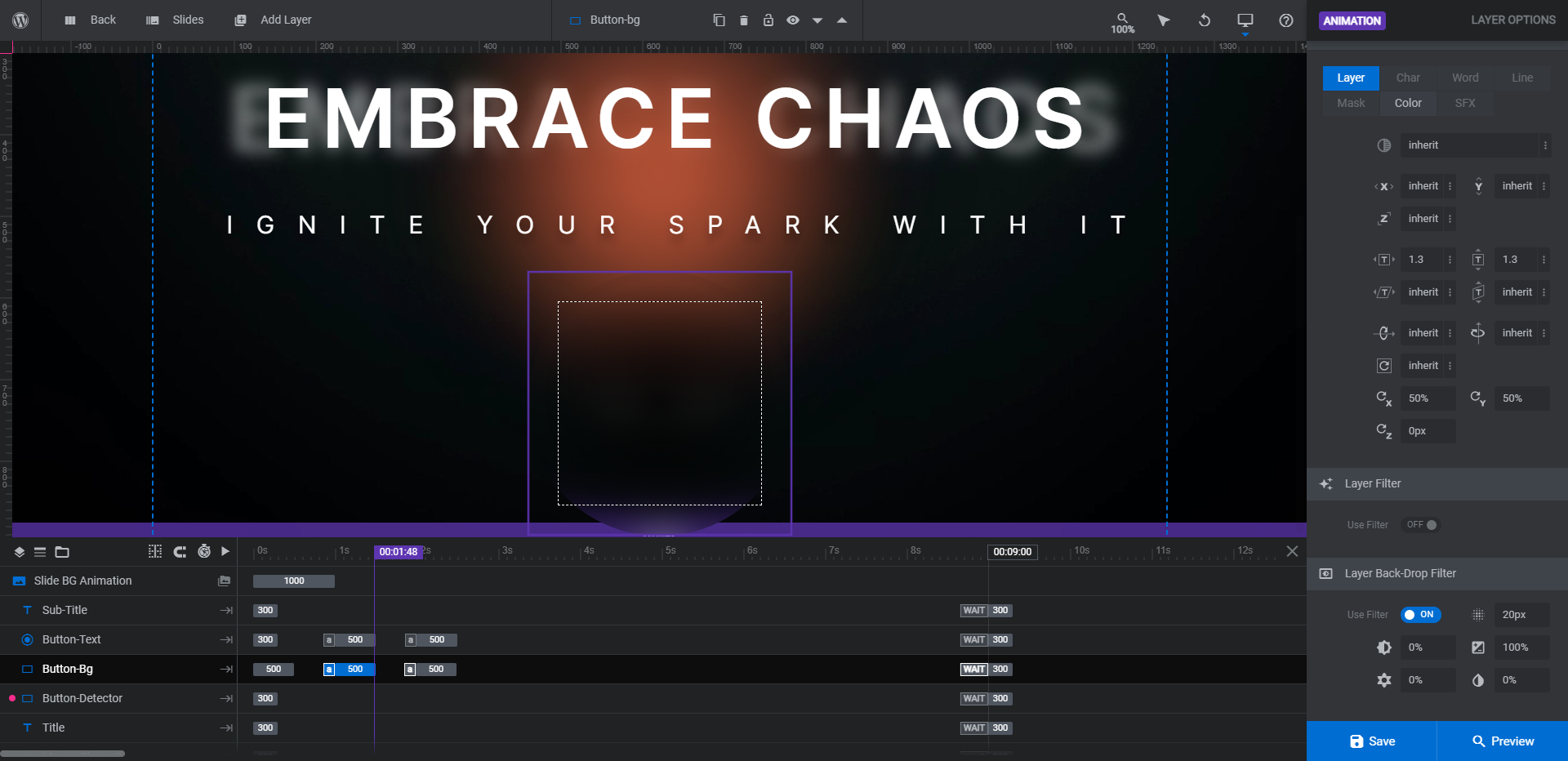
Task: Select the Button-Detector layer row
Action: (118, 698)
